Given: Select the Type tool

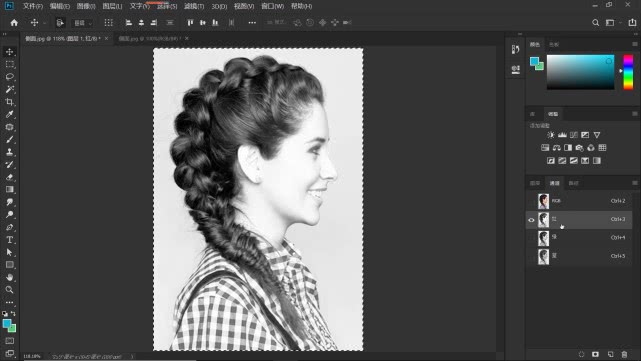Looking at the screenshot, I should click(9, 240).
